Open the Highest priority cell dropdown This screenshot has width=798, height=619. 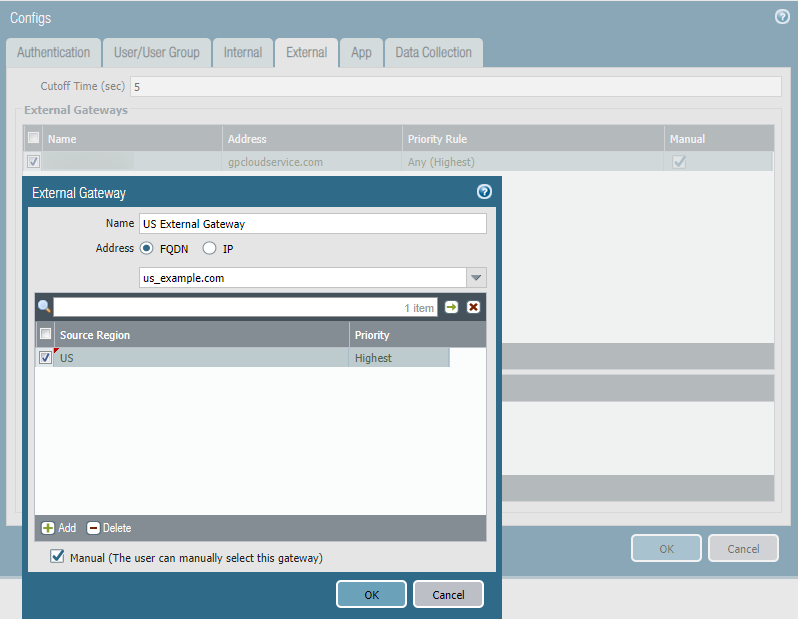(398, 358)
